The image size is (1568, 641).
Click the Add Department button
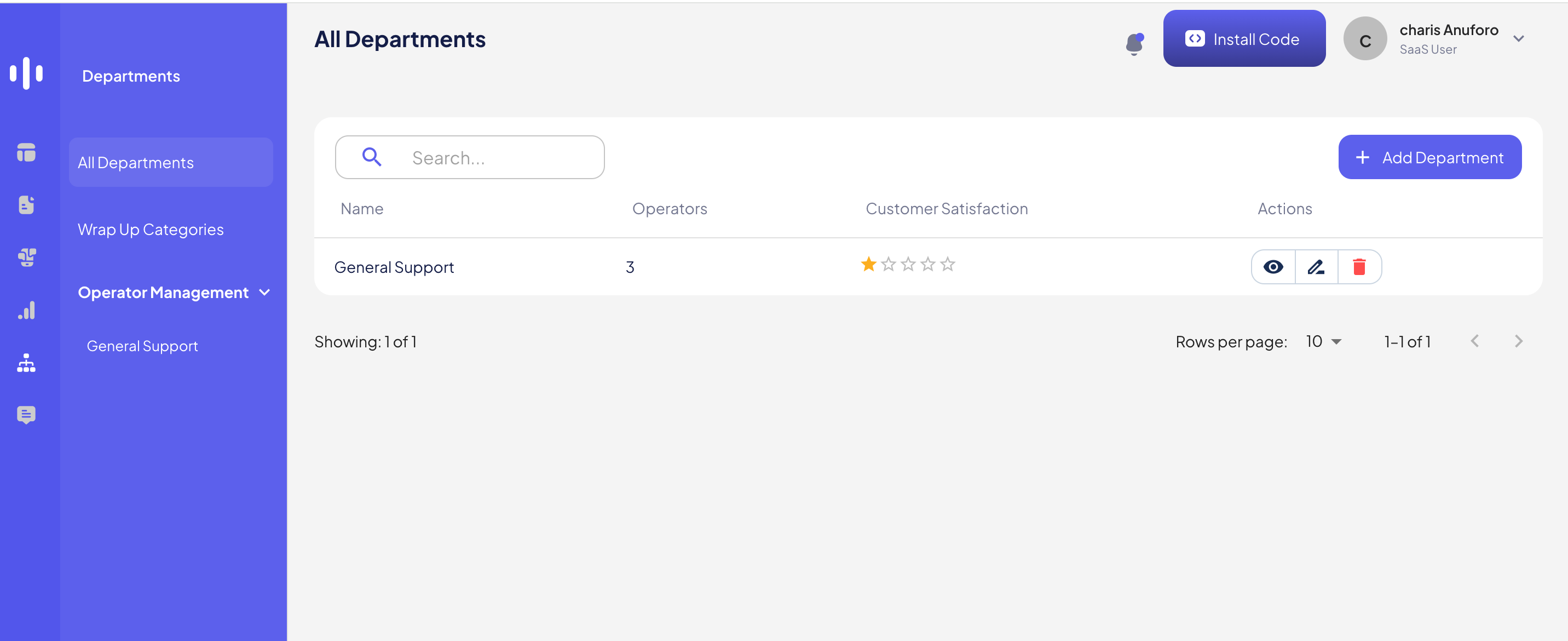coord(1429,158)
